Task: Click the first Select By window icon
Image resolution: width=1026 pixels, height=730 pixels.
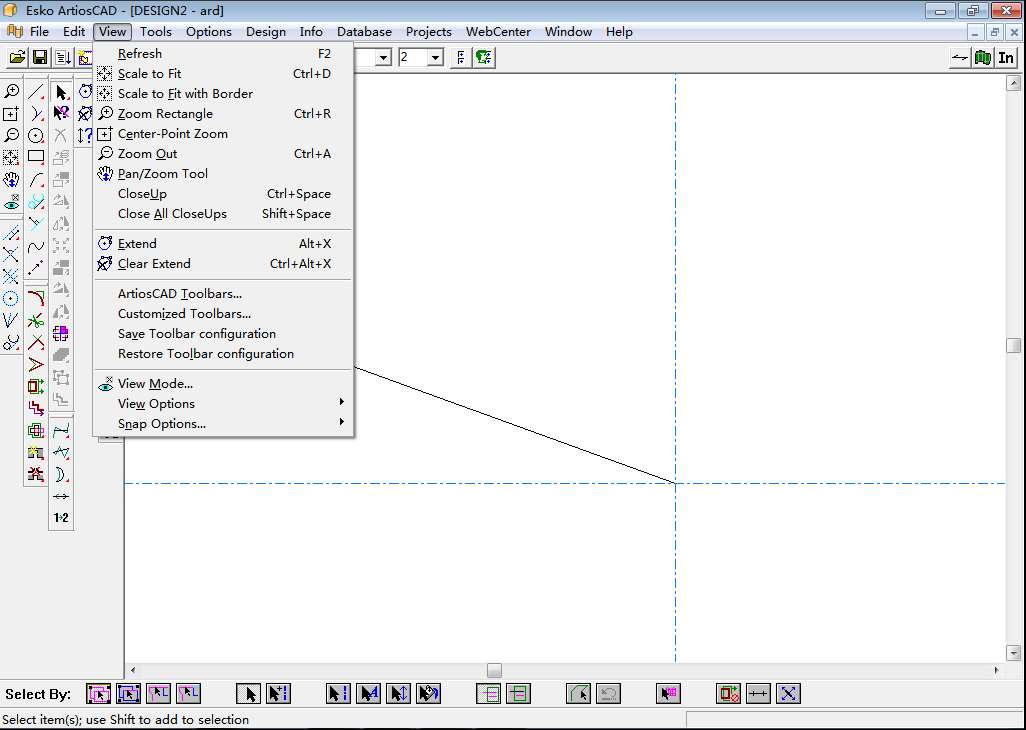Action: click(98, 693)
